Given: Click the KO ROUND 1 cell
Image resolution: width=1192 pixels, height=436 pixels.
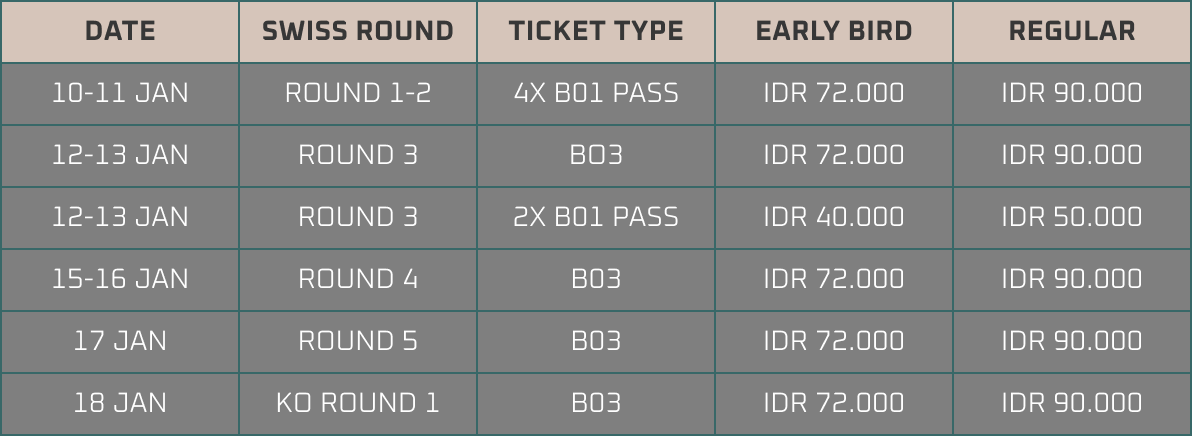Looking at the screenshot, I should pos(358,403).
